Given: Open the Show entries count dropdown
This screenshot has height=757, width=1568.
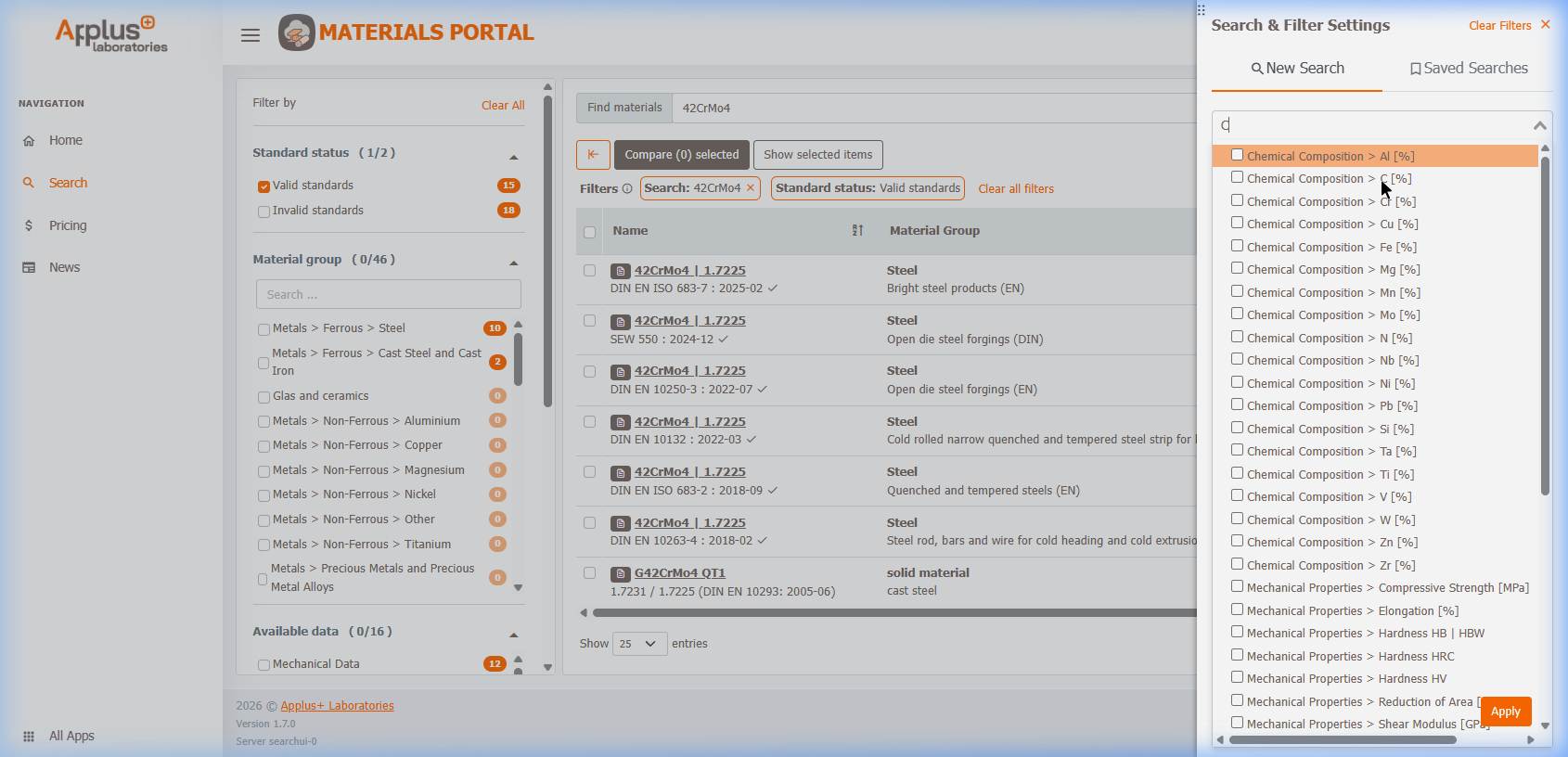Looking at the screenshot, I should 639,644.
